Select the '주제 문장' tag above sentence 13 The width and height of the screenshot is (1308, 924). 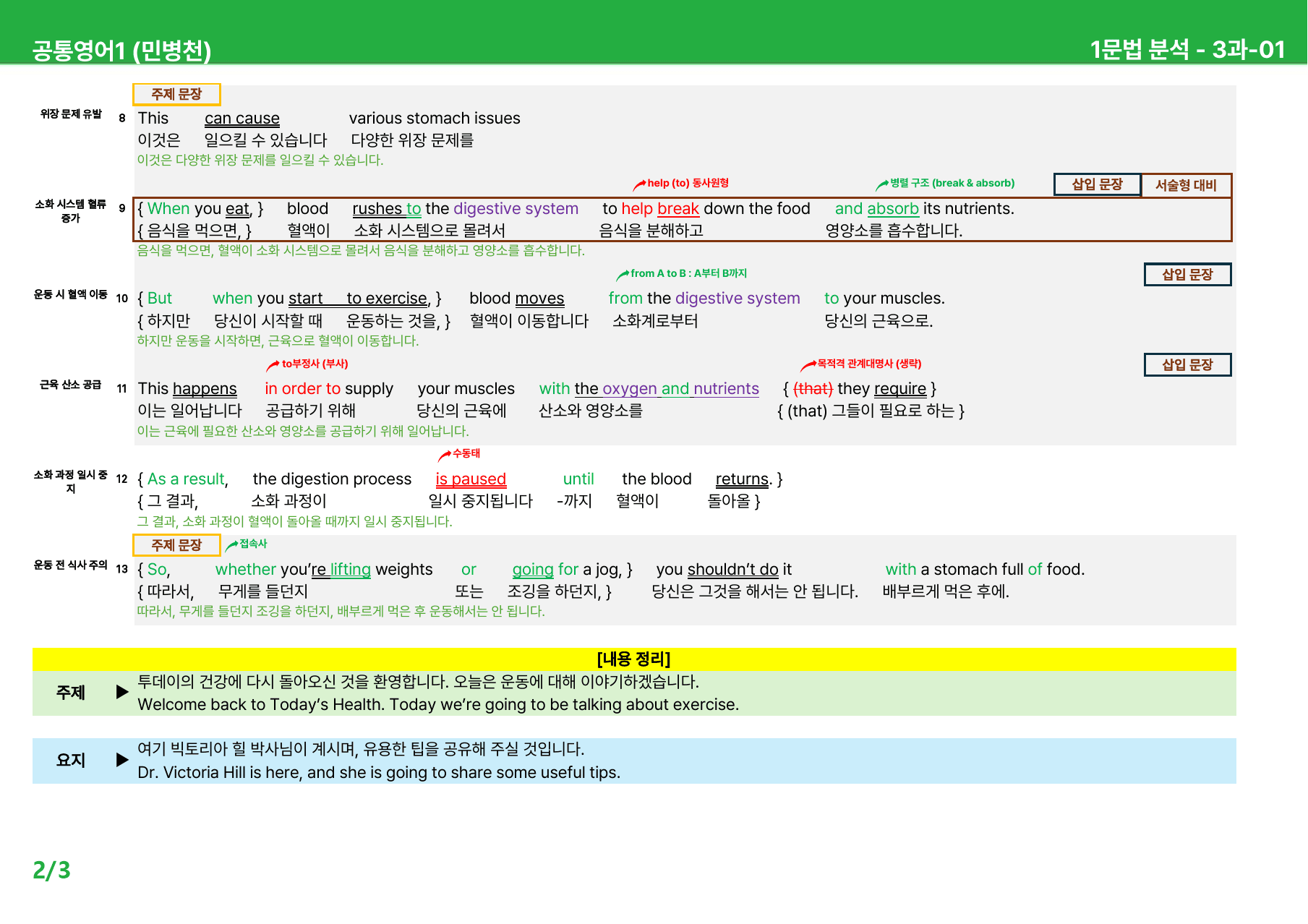176,545
